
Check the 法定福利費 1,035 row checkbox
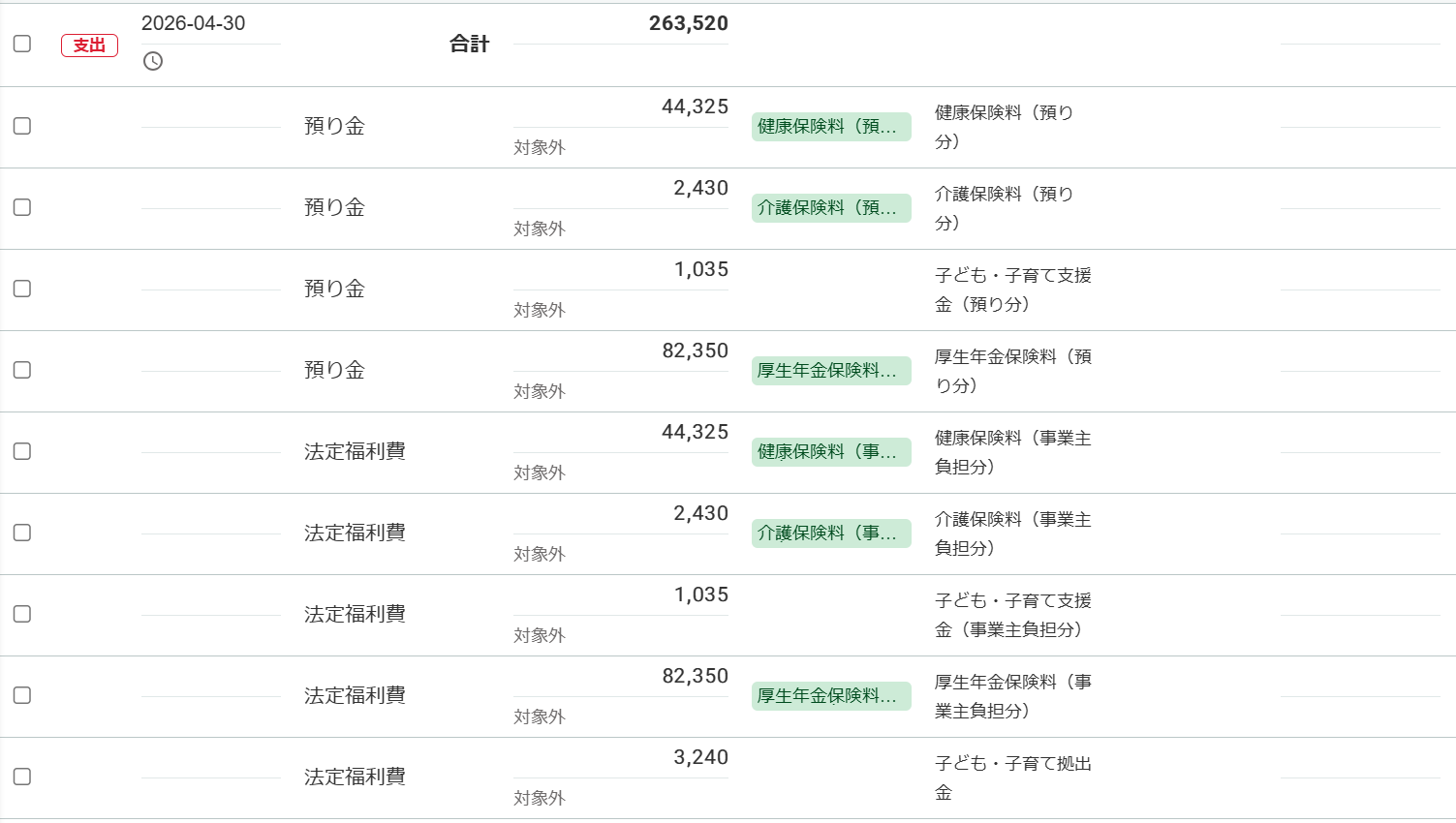point(22,614)
